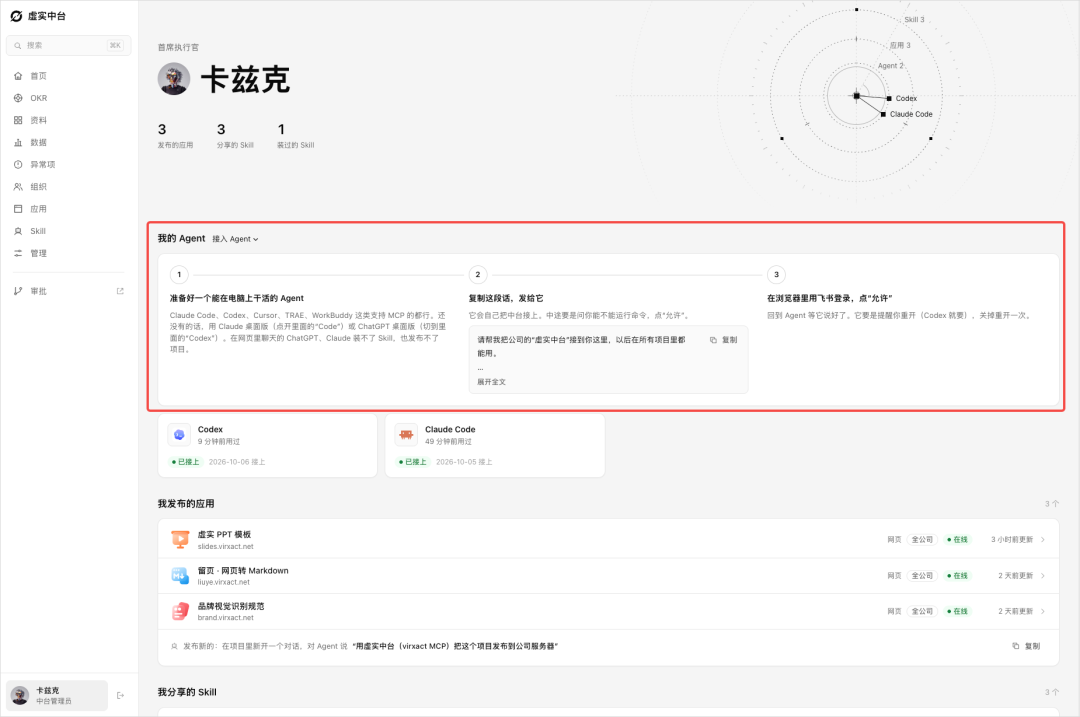Viewport: 1080px width, 717px height.
Task: Click the 2026-10-06 接上 date on the Codex card
Action: click(x=237, y=461)
